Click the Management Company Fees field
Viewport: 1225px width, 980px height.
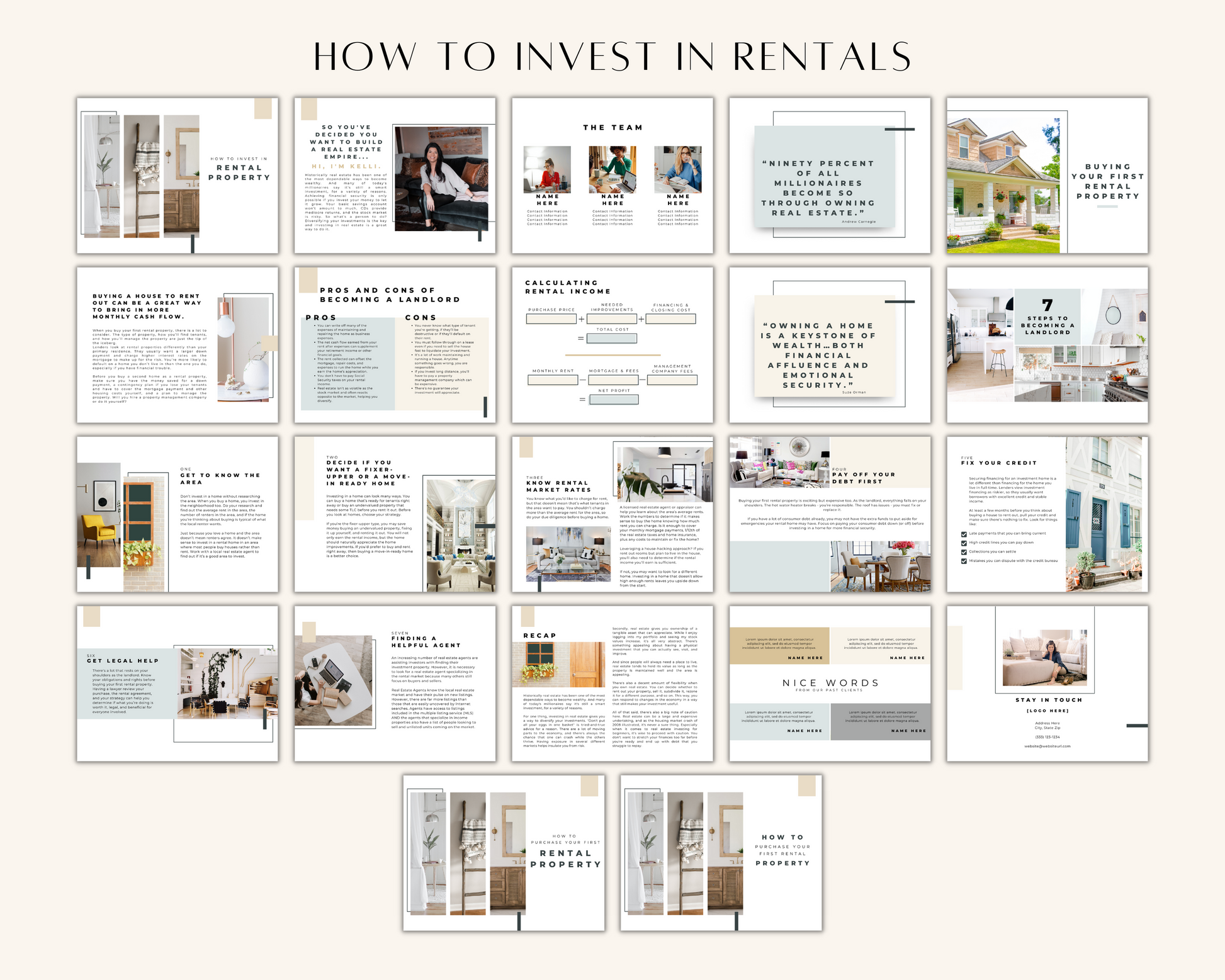pos(672,380)
